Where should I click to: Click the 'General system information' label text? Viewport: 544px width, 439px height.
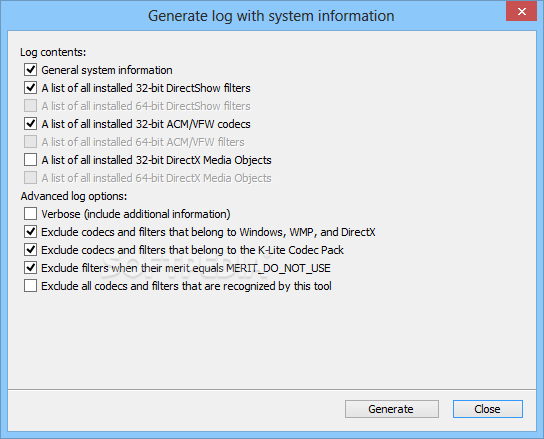pos(107,70)
